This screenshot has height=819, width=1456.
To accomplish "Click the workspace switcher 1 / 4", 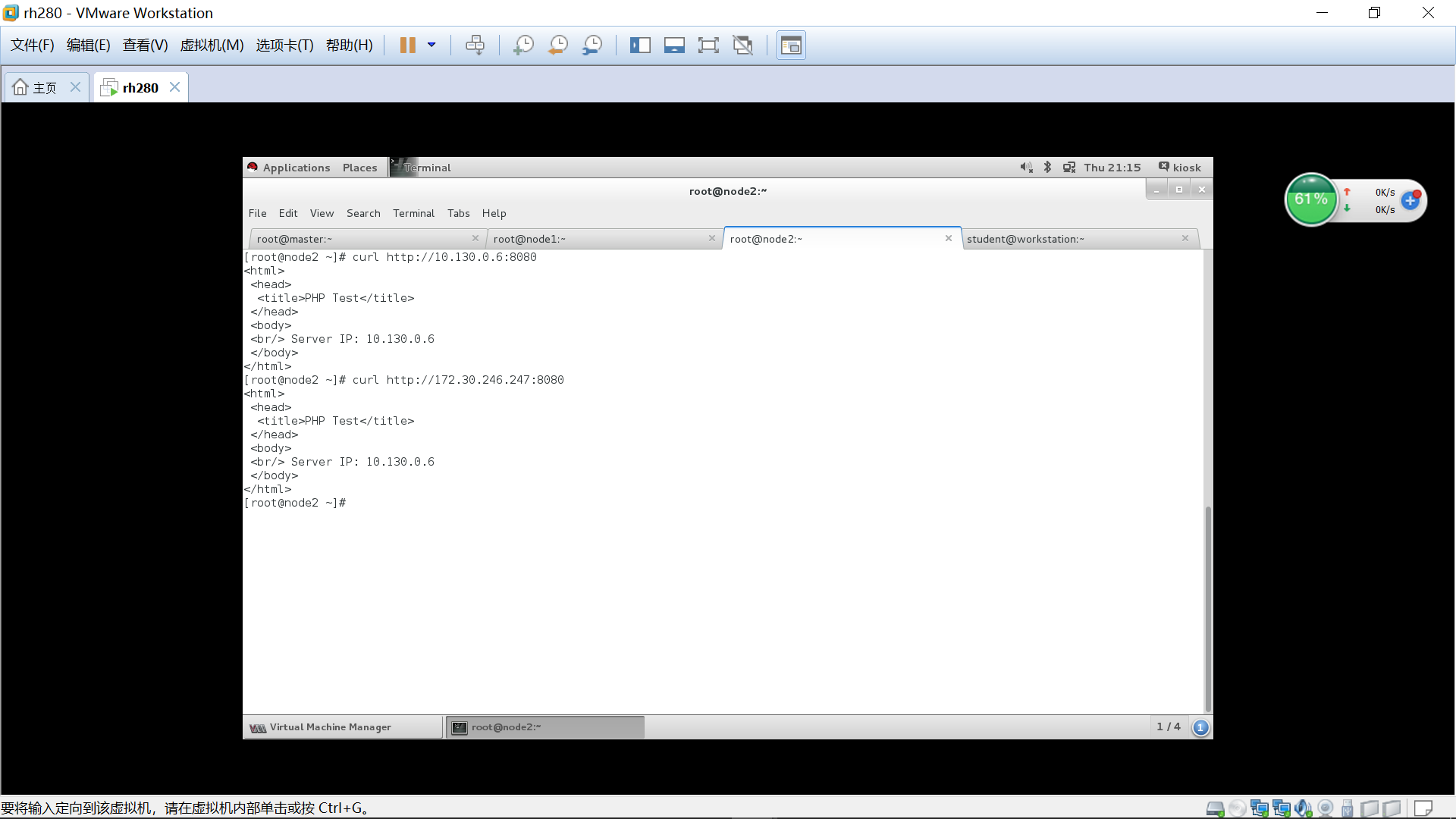I will (x=1168, y=727).
